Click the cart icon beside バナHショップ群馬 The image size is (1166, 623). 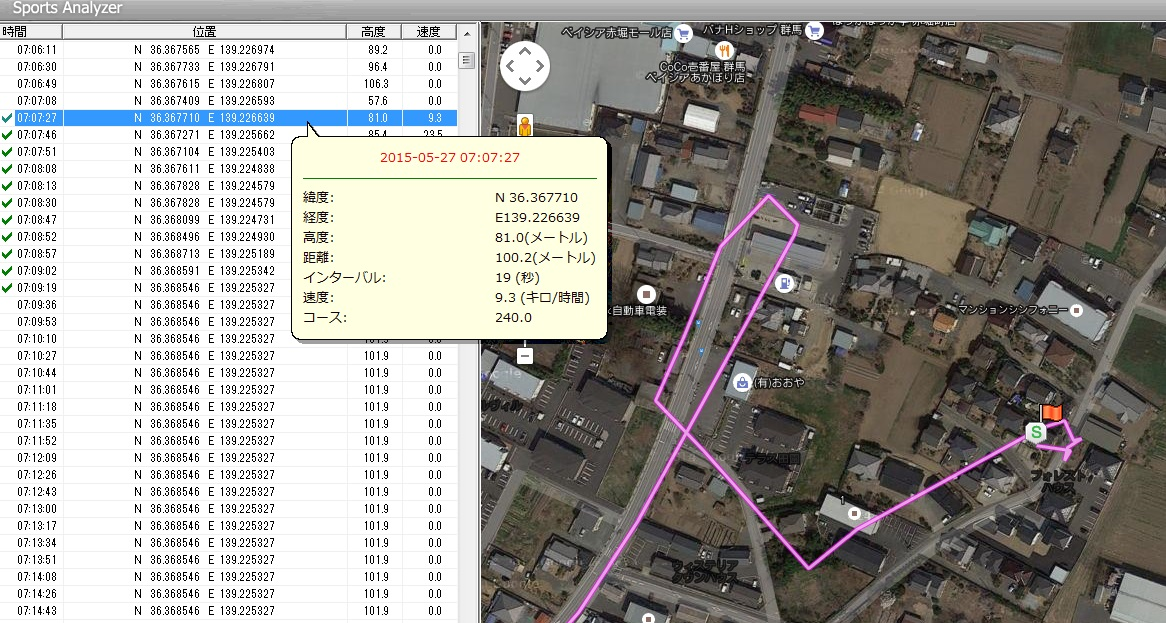(x=812, y=31)
